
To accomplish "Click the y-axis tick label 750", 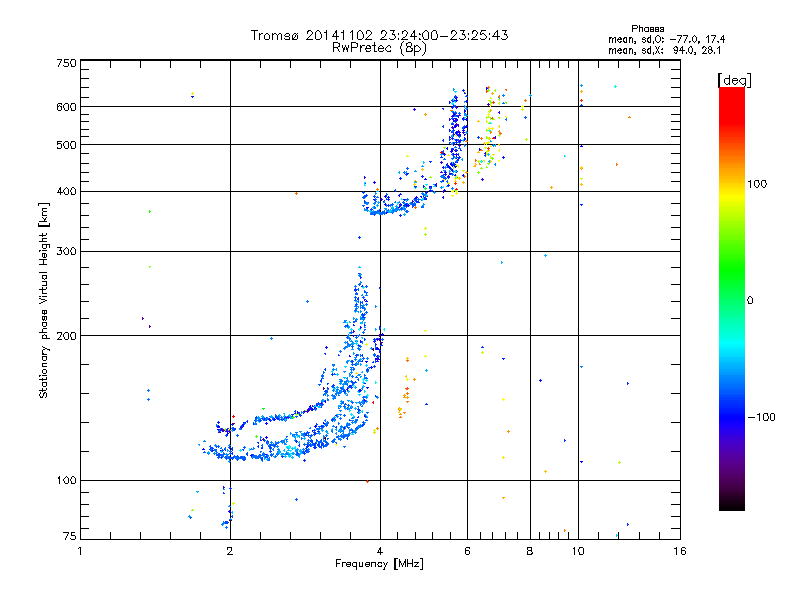I will click(67, 63).
